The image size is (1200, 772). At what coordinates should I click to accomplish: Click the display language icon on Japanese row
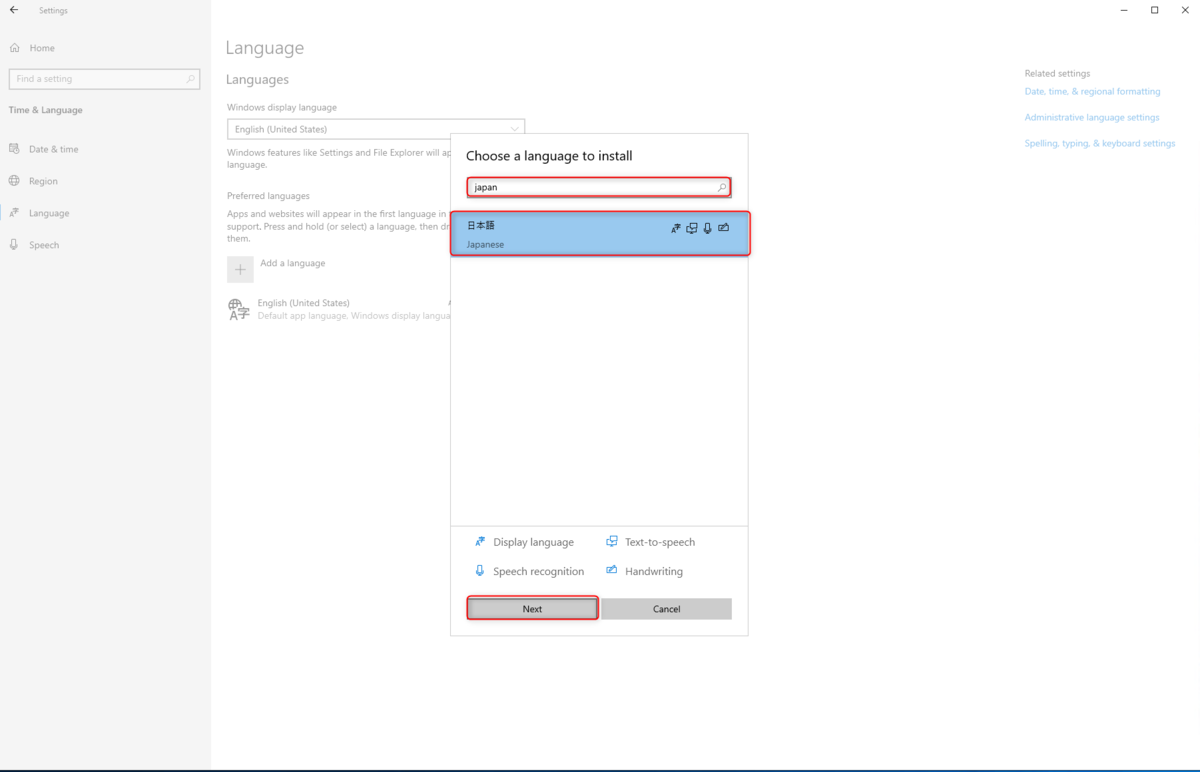676,228
